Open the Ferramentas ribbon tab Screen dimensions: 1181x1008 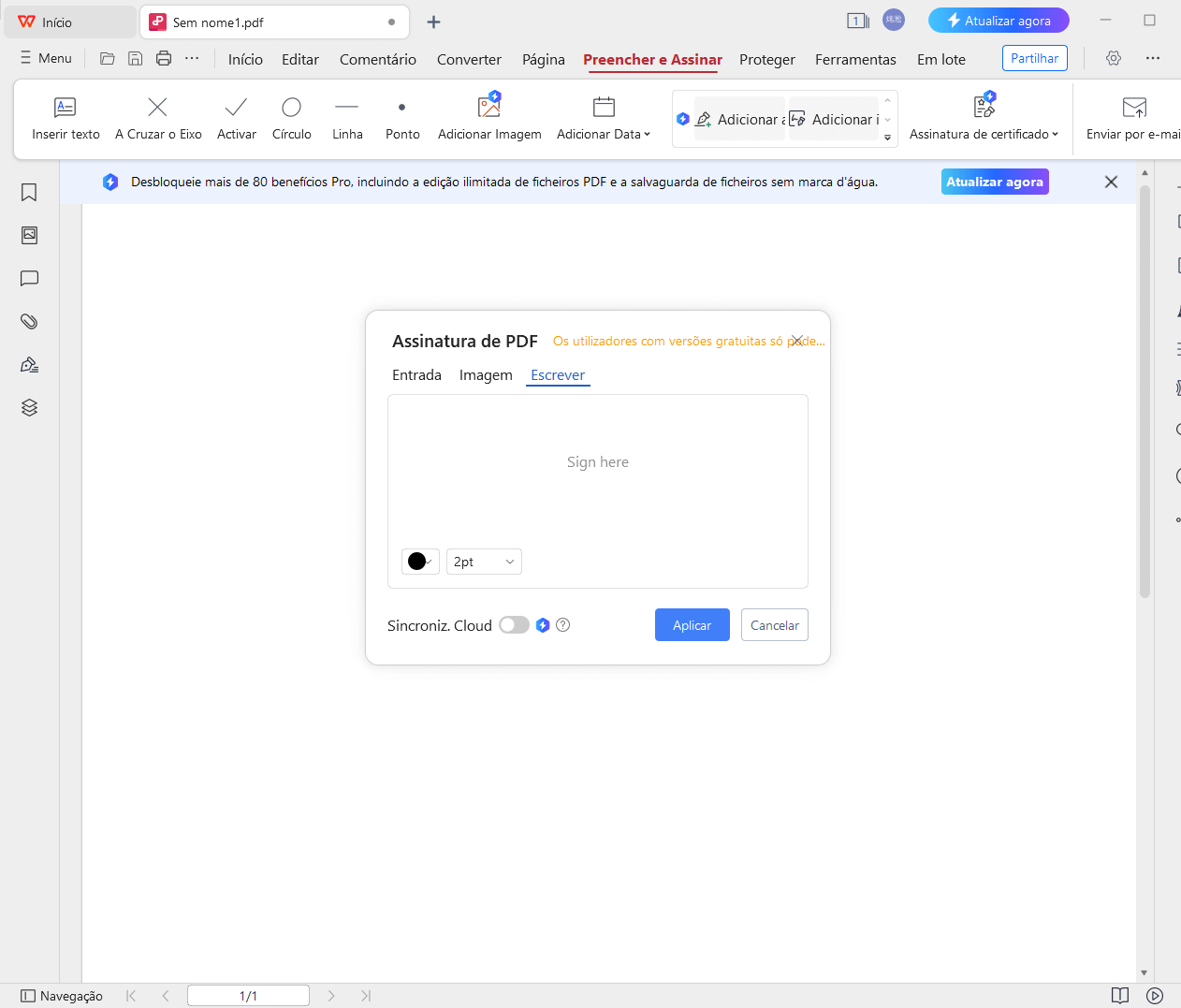coord(855,59)
